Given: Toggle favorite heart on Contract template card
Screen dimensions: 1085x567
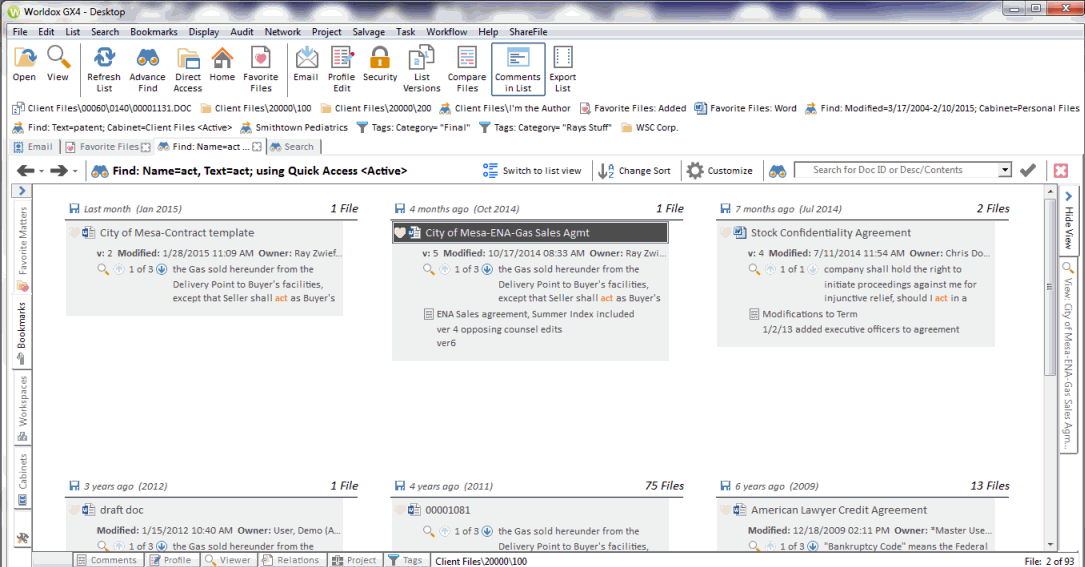Looking at the screenshot, I should (74, 233).
